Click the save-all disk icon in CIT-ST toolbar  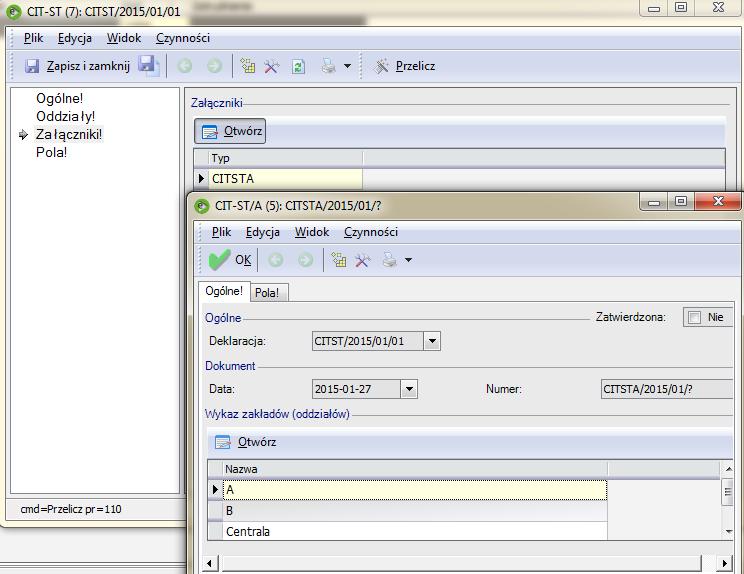click(x=149, y=65)
